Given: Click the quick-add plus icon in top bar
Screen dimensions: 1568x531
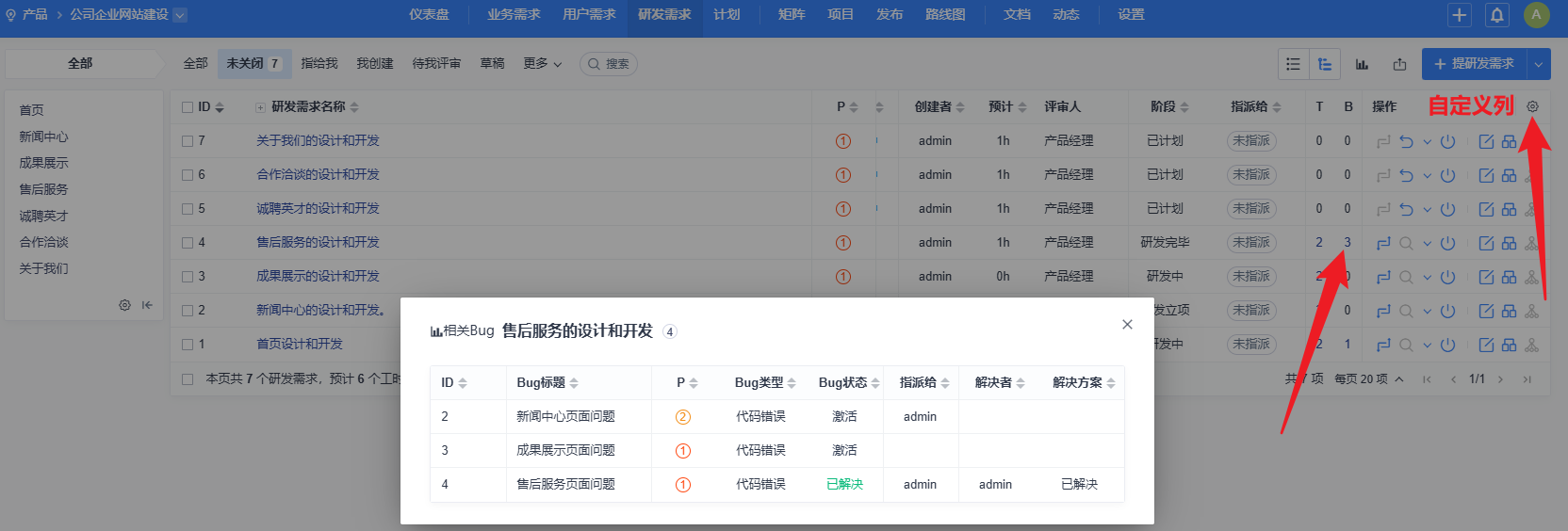Looking at the screenshot, I should (x=1459, y=15).
